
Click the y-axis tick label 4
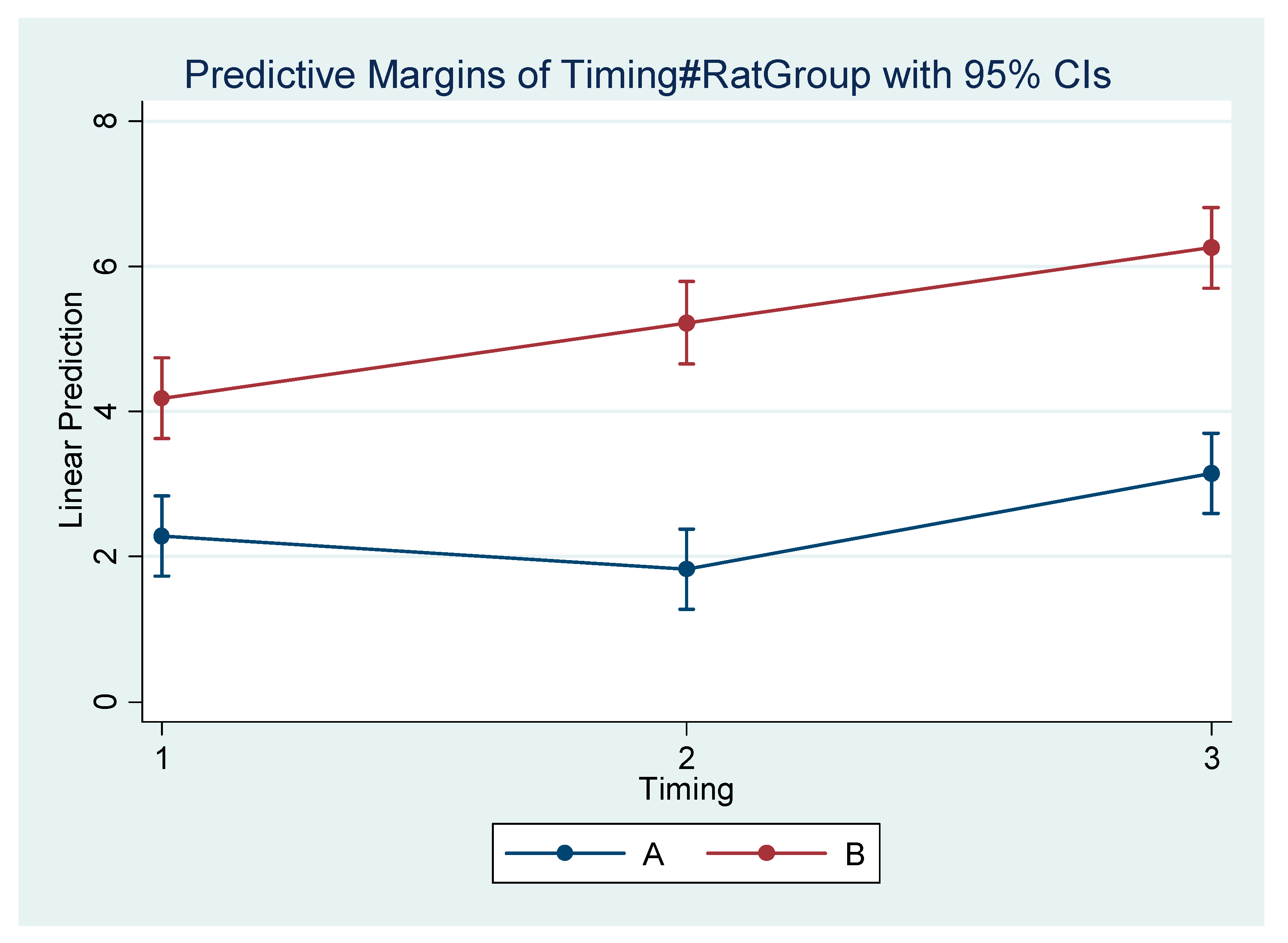point(106,411)
